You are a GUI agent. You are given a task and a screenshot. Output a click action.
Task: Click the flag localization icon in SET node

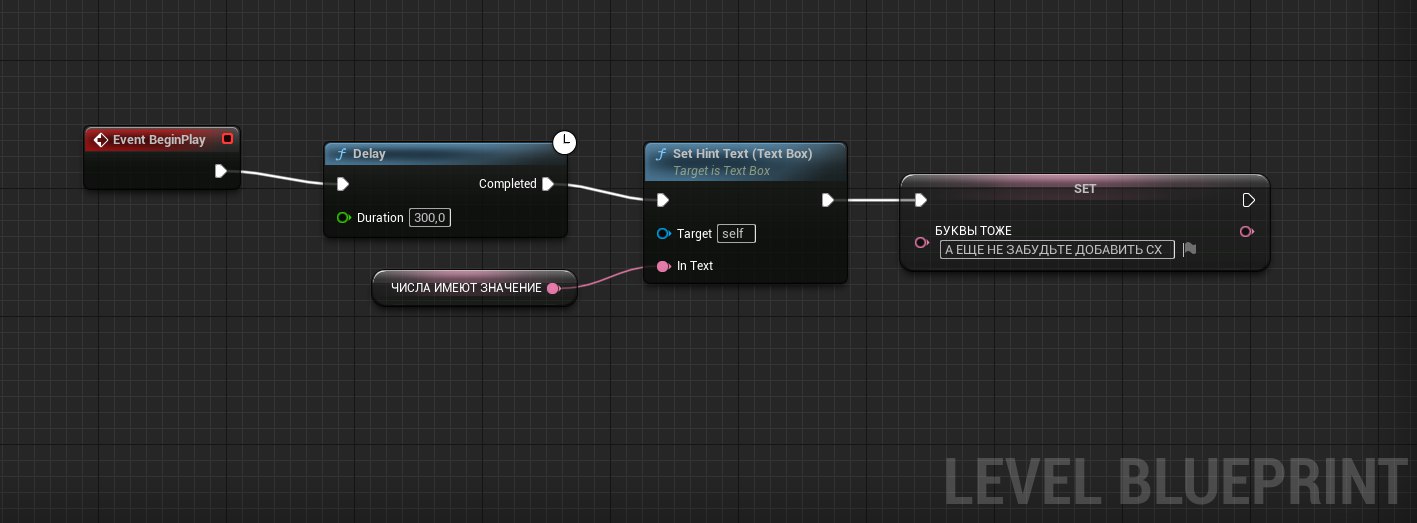click(x=1189, y=249)
